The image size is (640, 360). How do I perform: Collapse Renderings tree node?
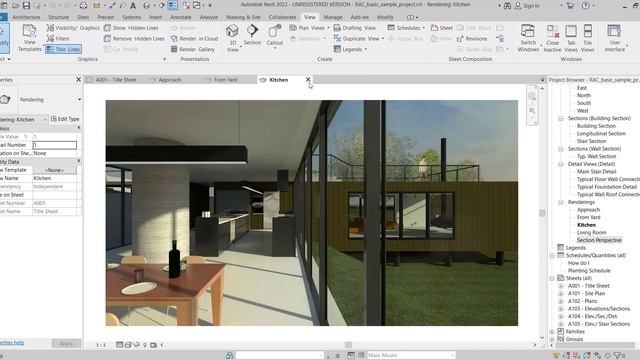click(x=561, y=202)
